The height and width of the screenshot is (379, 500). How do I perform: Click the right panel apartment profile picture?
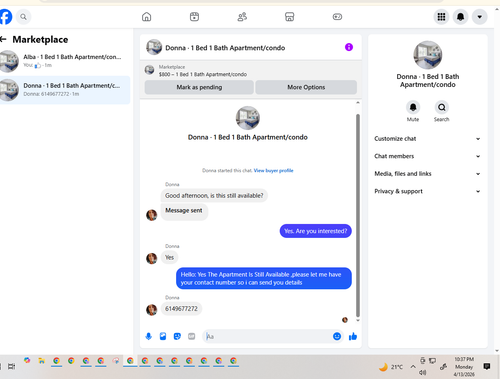coord(428,55)
